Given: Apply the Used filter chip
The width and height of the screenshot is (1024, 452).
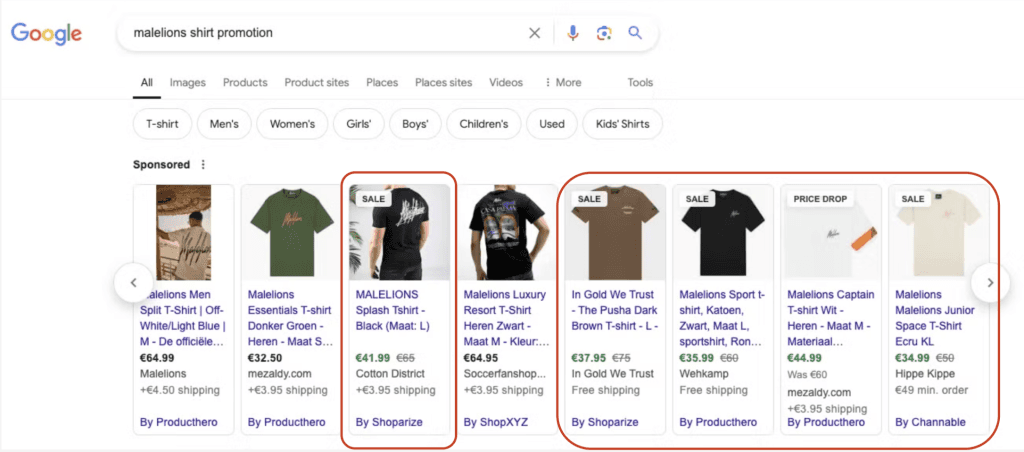Looking at the screenshot, I should pyautogui.click(x=552, y=124).
